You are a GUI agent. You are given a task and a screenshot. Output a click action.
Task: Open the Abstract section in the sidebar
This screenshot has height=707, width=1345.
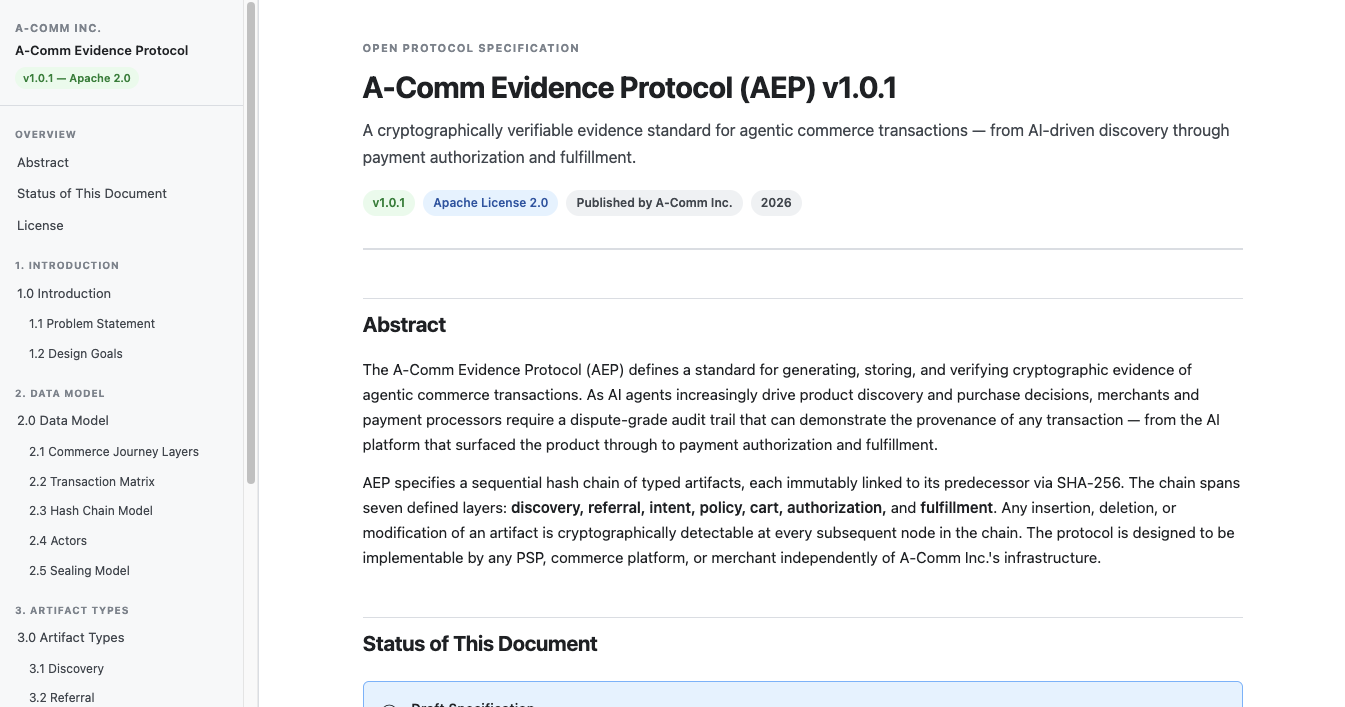42,162
